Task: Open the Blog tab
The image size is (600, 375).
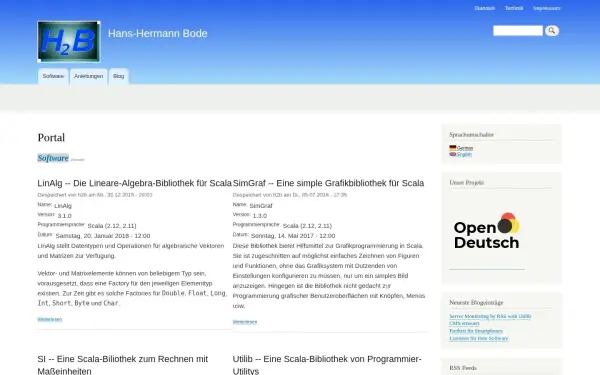Action: (x=119, y=76)
